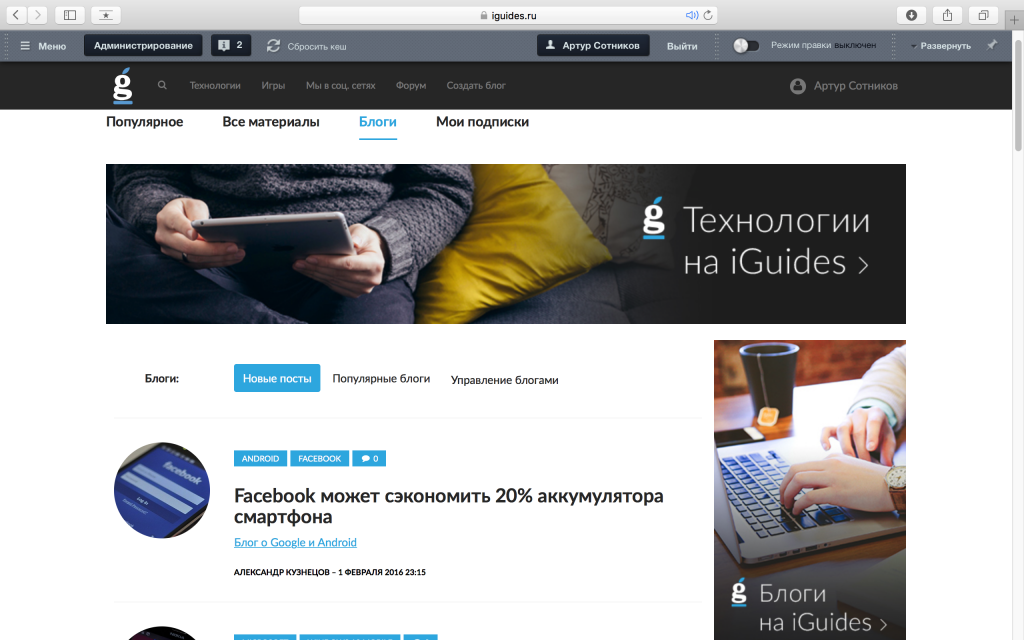Click the iguides.ru address bar

pos(508,15)
